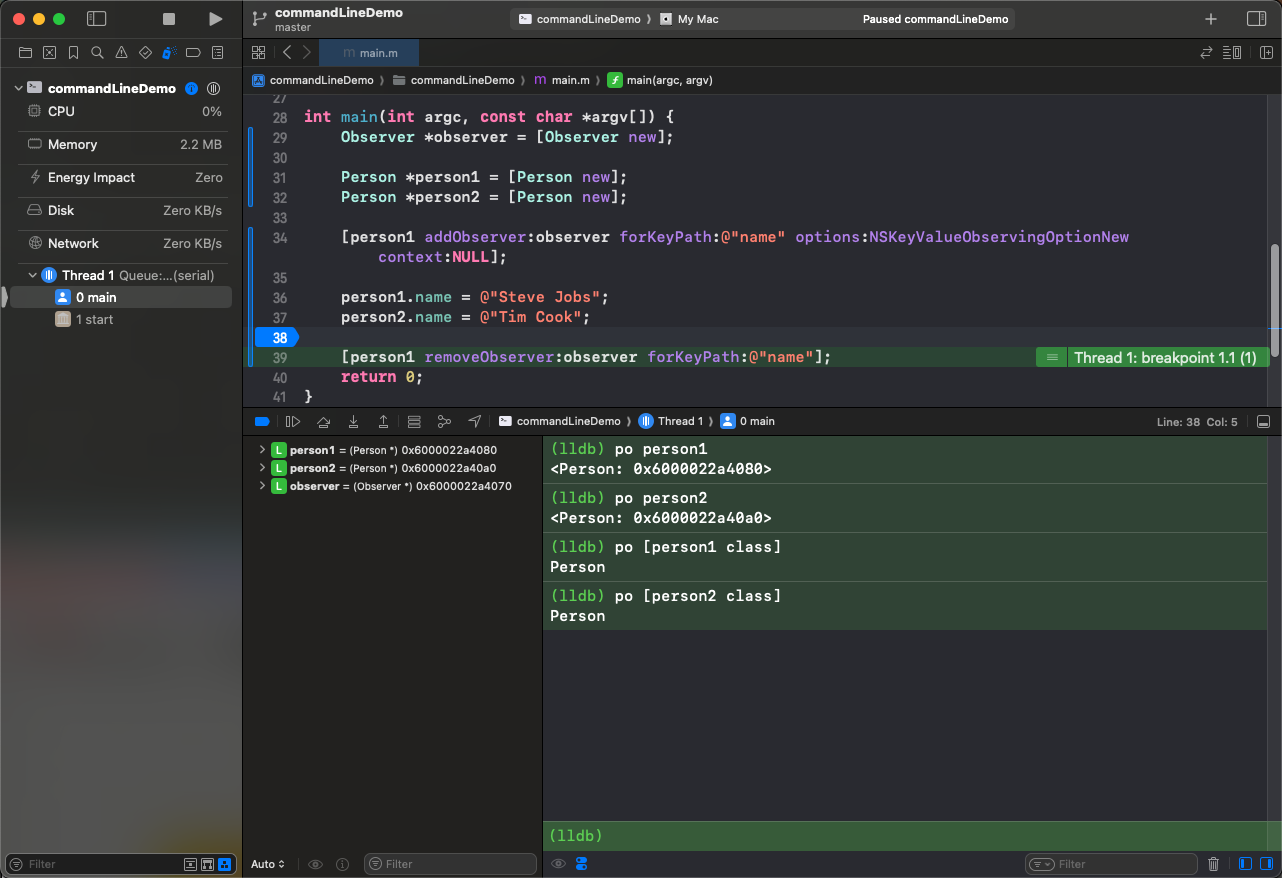Viewport: 1282px width, 878px height.
Task: Toggle the right inspector panel
Action: pyautogui.click(x=1256, y=19)
